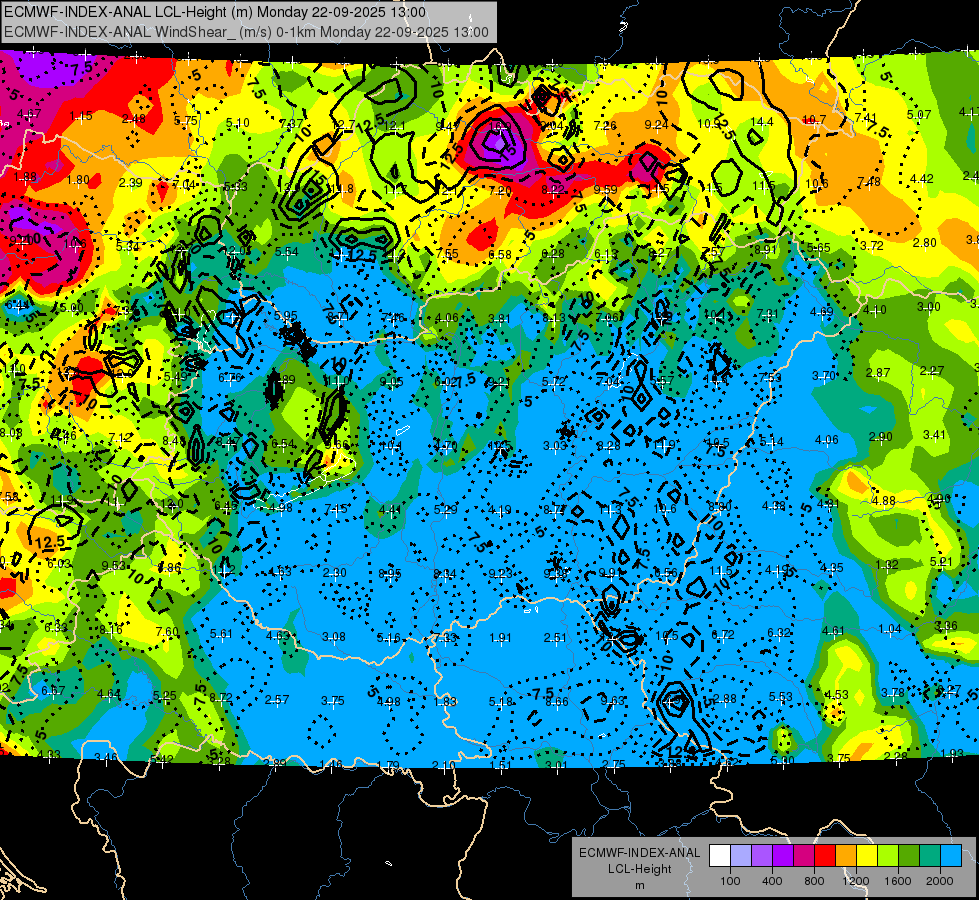
Task: Click the grid value '3.08'
Action: click(x=333, y=636)
